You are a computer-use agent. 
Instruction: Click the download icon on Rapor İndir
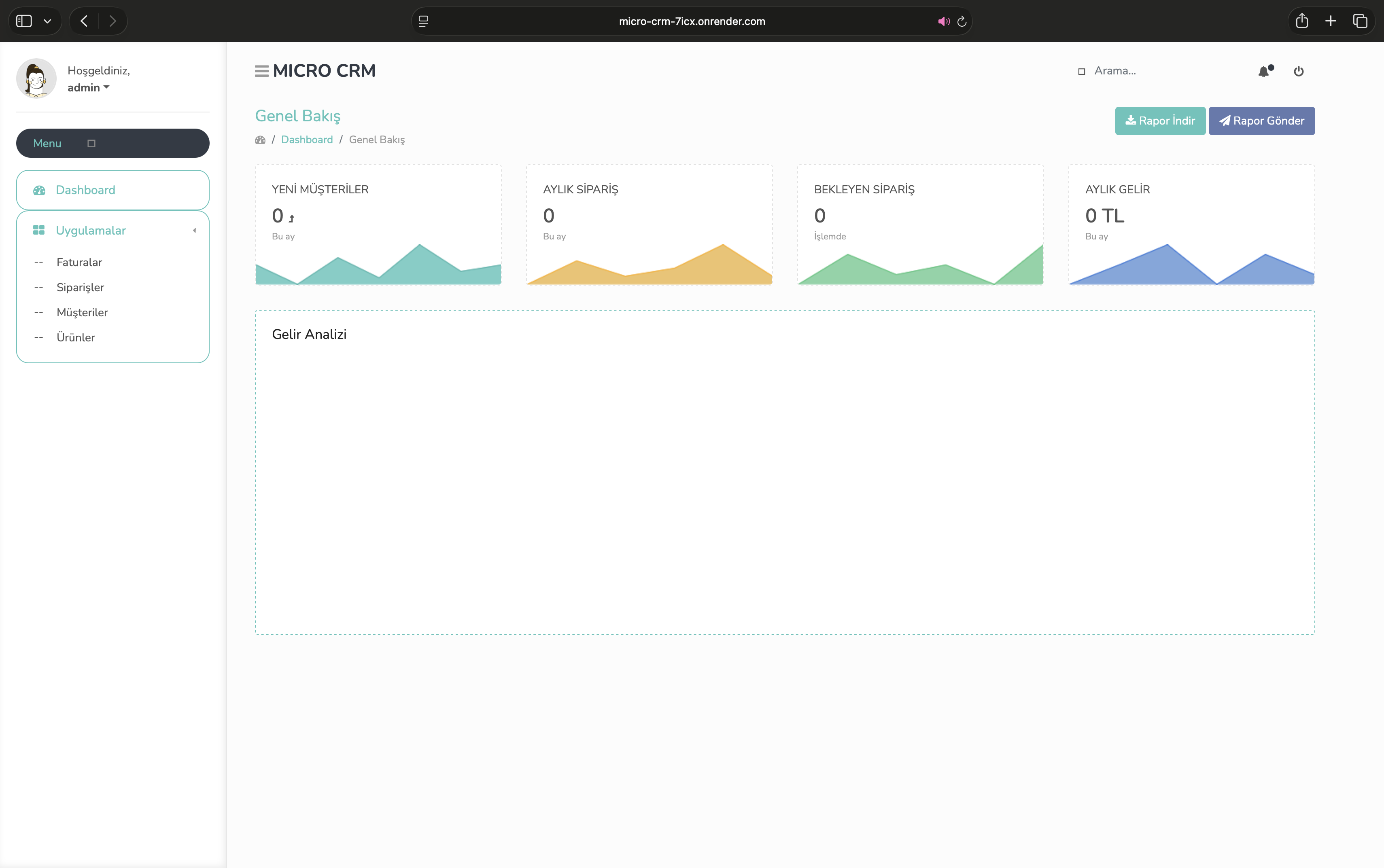coord(1130,121)
